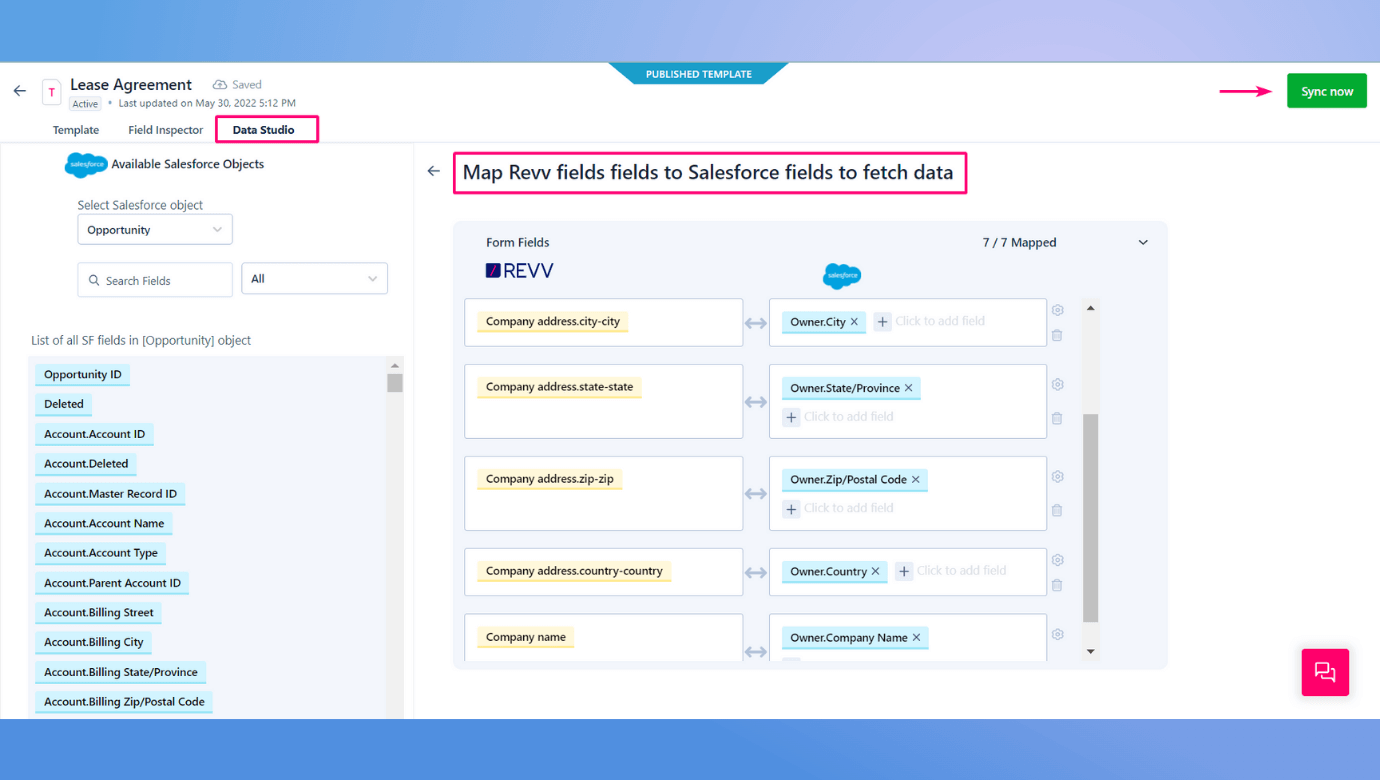Image resolution: width=1380 pixels, height=780 pixels.
Task: Click the cloud Saved icon
Action: coord(220,85)
